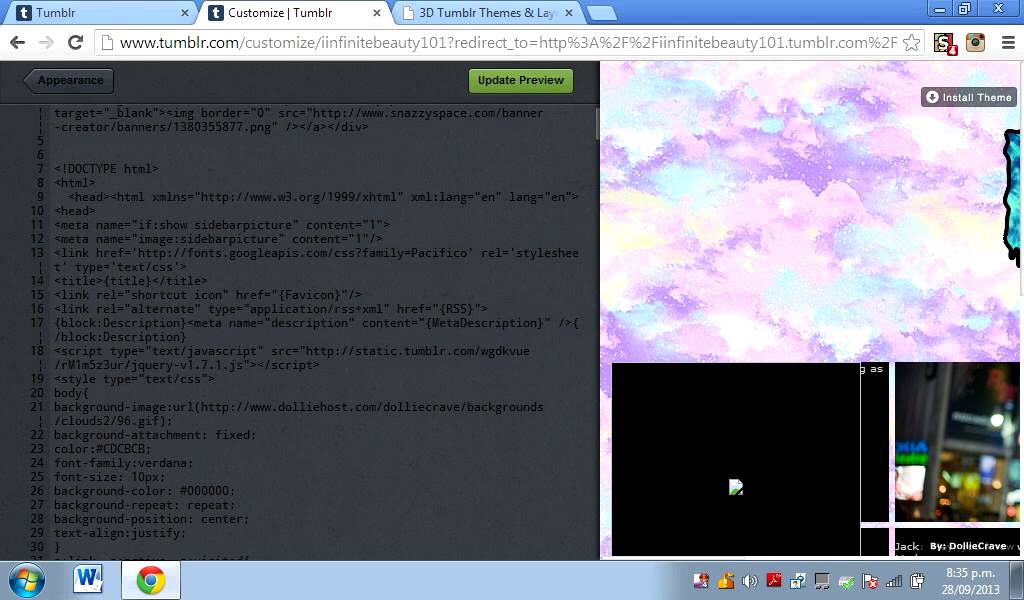The width and height of the screenshot is (1024, 600).
Task: Open the printer with green check tray icon
Action: pyautogui.click(x=846, y=581)
